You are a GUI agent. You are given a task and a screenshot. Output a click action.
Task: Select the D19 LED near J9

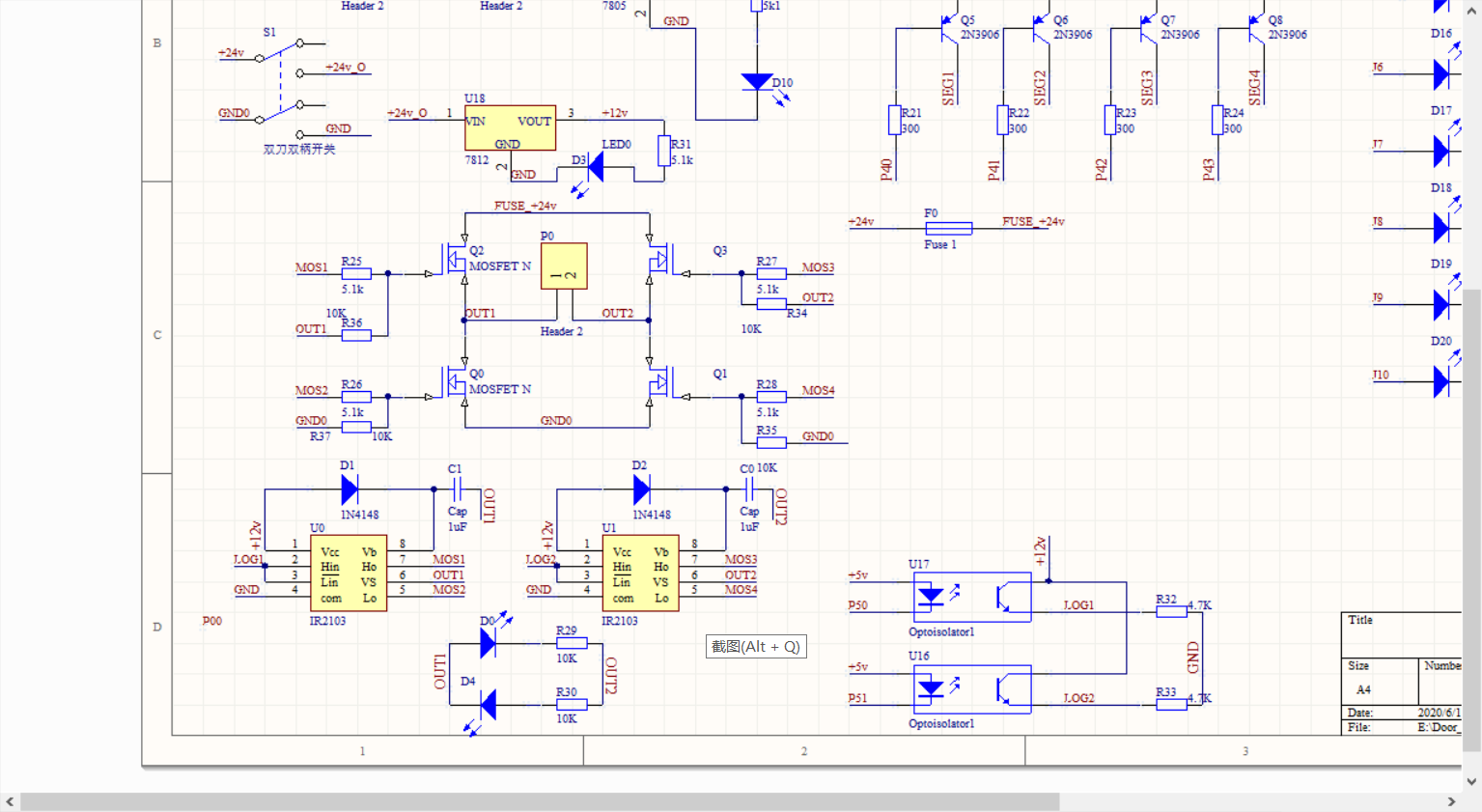1441,305
